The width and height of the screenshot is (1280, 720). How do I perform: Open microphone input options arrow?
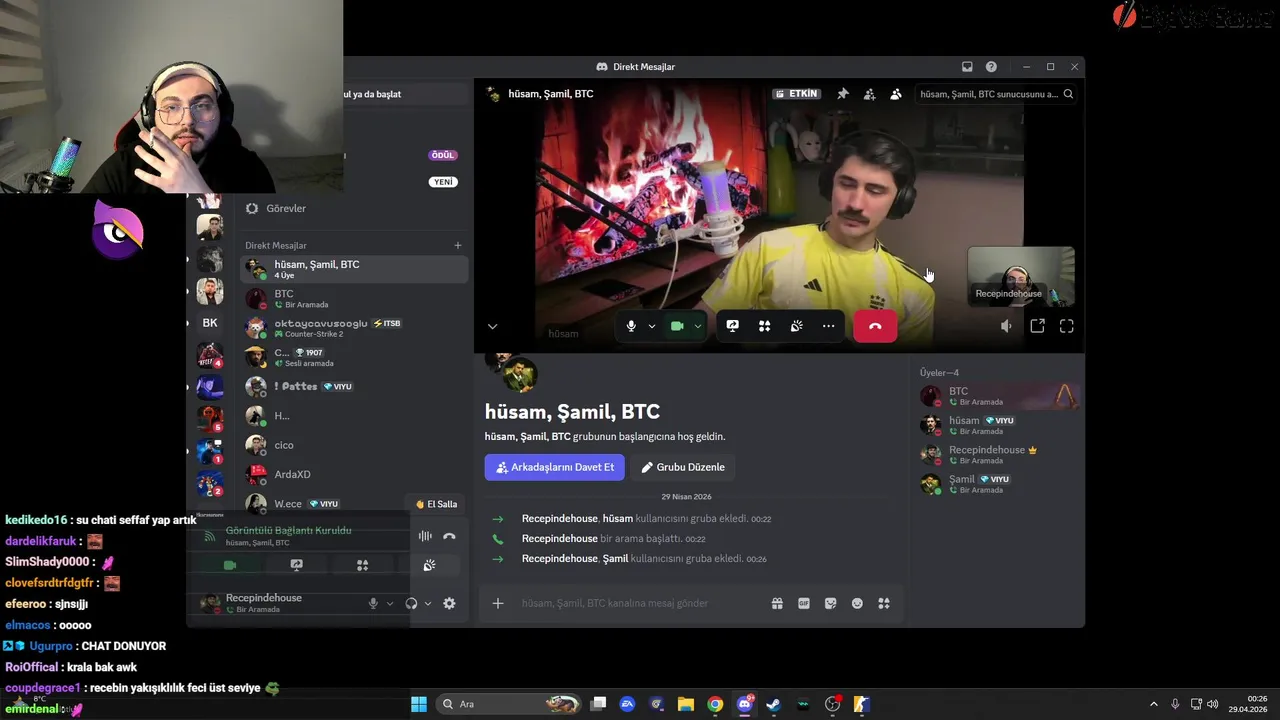[652, 326]
